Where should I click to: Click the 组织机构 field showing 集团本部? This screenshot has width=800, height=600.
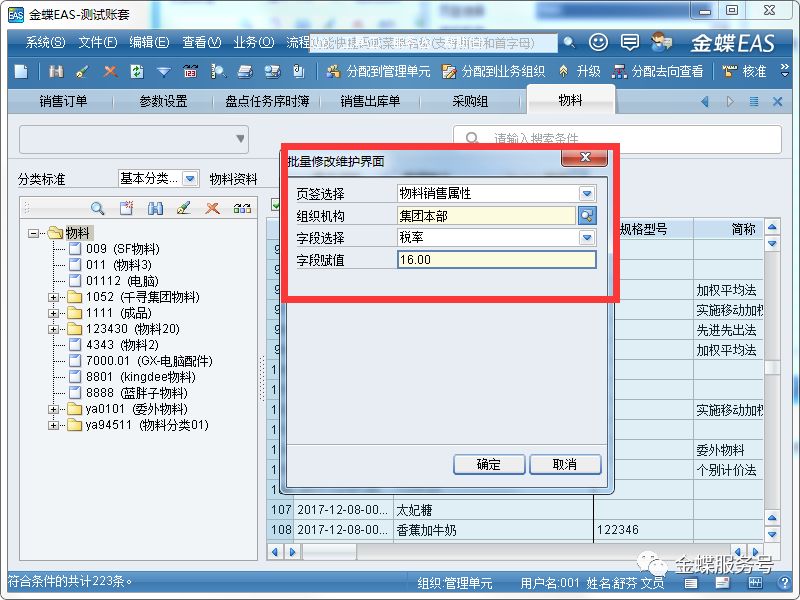coord(486,216)
